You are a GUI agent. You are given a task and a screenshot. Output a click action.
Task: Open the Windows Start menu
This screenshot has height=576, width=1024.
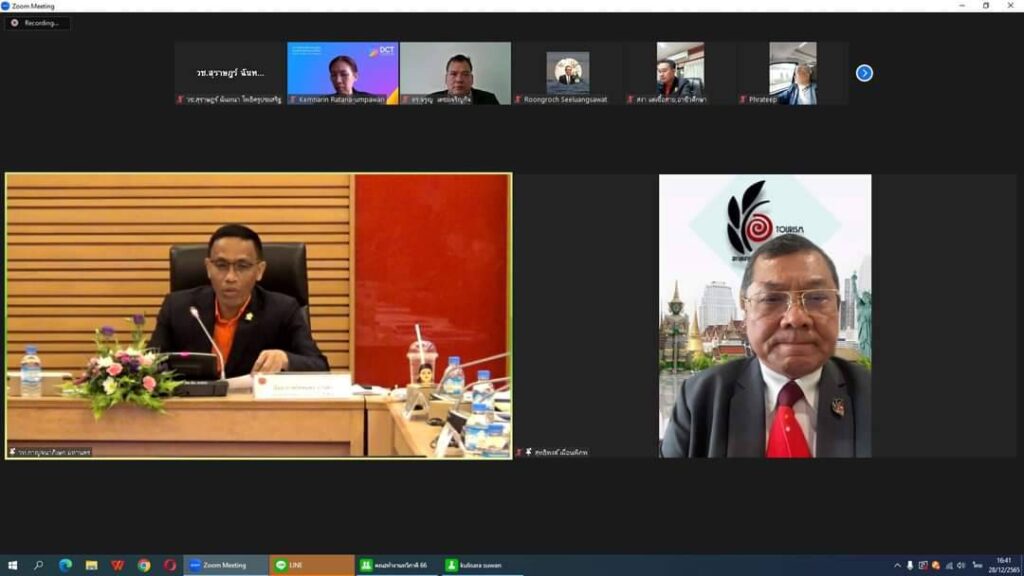13,565
